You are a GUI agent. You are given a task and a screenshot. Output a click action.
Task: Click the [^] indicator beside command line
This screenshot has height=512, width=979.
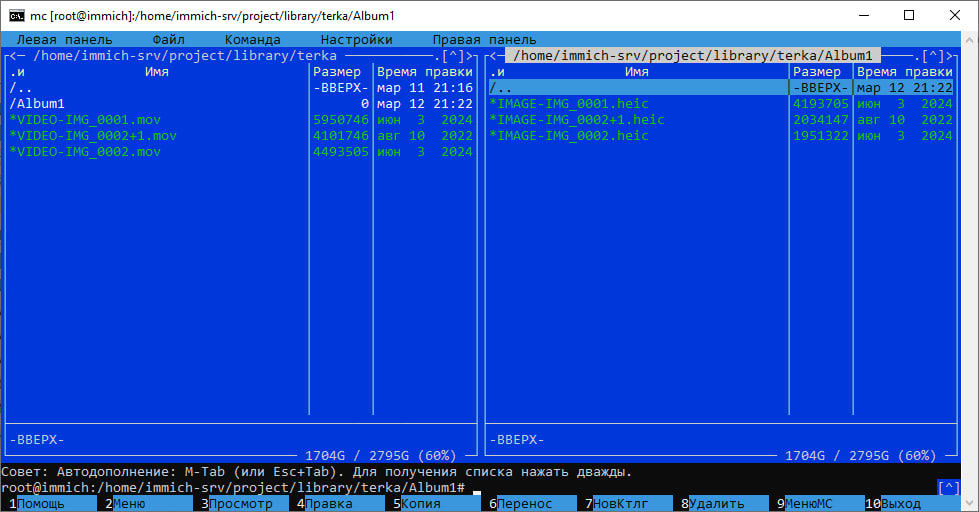pos(949,488)
